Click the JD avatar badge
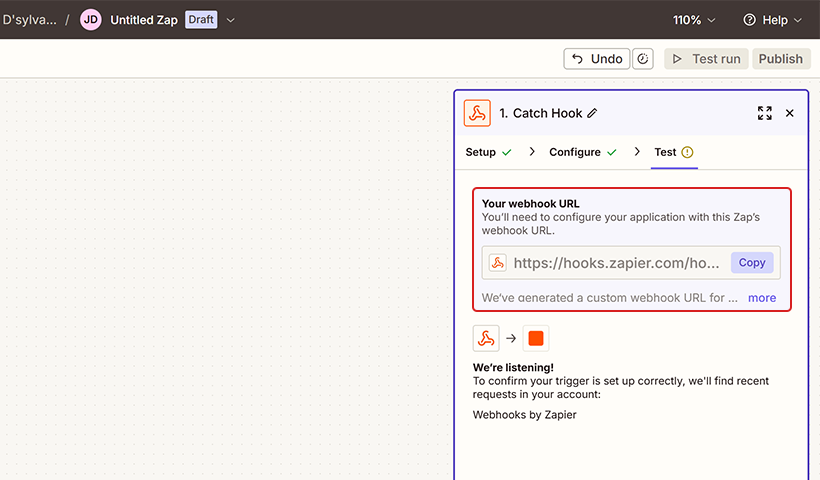The height and width of the screenshot is (480, 820). pyautogui.click(x=91, y=20)
